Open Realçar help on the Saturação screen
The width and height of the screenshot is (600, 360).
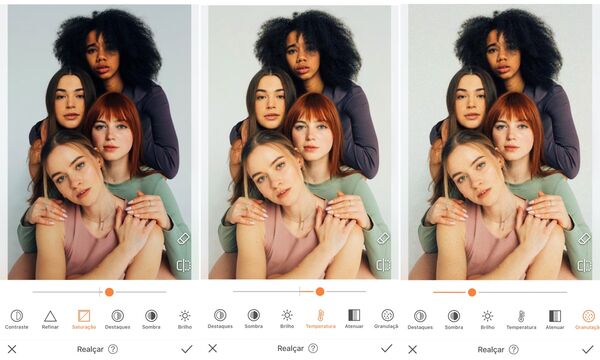coord(113,349)
